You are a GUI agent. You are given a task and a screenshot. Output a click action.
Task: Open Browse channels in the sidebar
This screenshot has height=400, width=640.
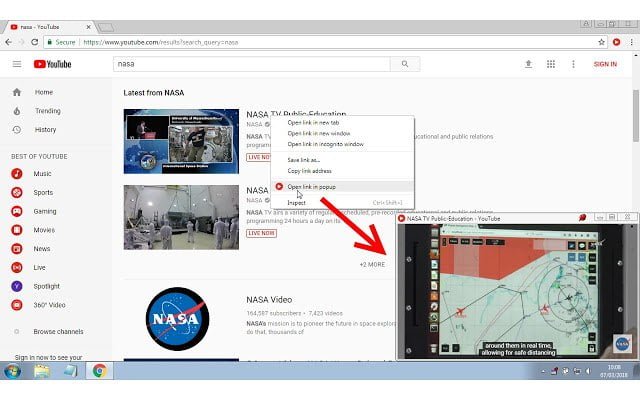click(58, 331)
